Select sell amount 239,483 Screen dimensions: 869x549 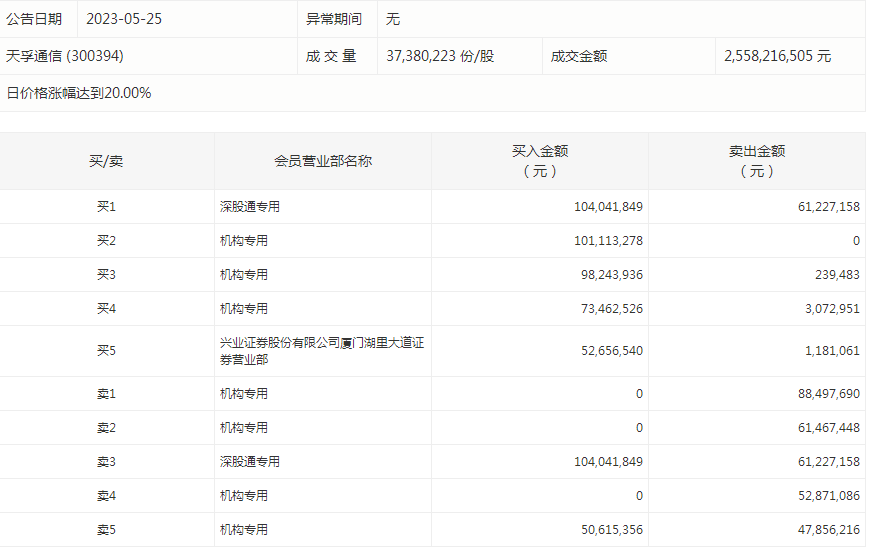(x=837, y=274)
